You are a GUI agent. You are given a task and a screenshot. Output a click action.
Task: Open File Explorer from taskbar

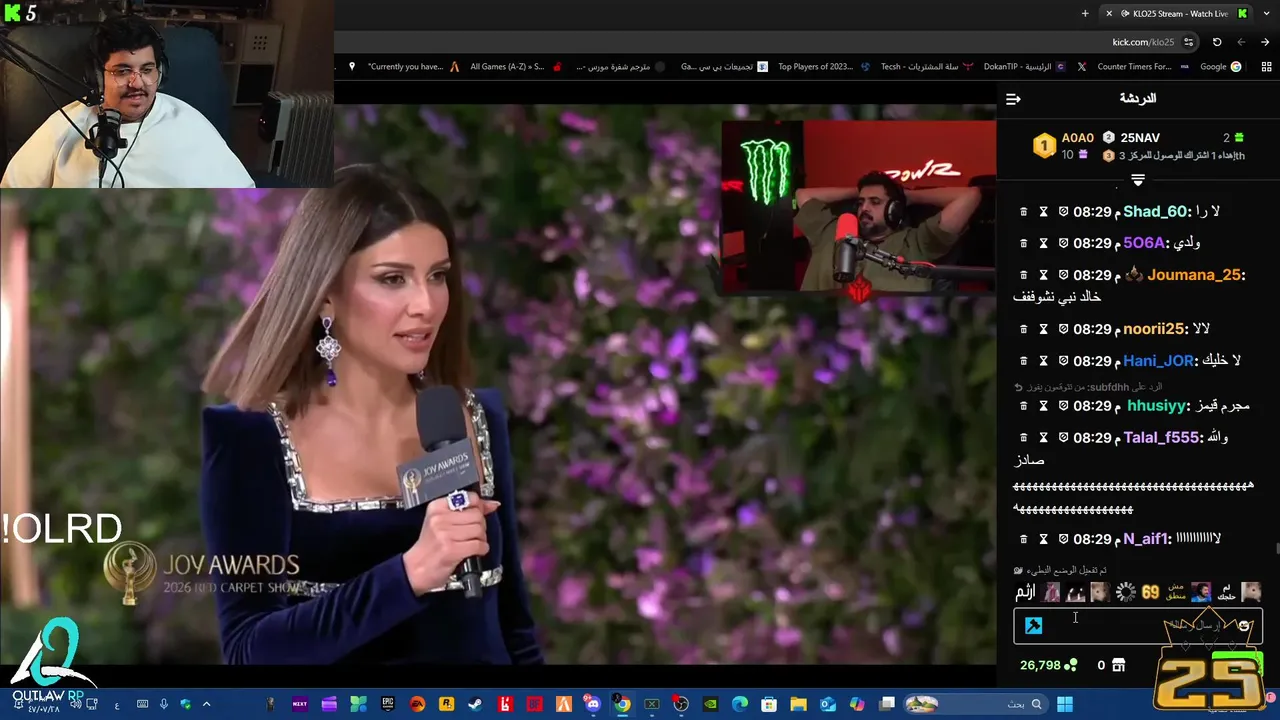tap(798, 704)
